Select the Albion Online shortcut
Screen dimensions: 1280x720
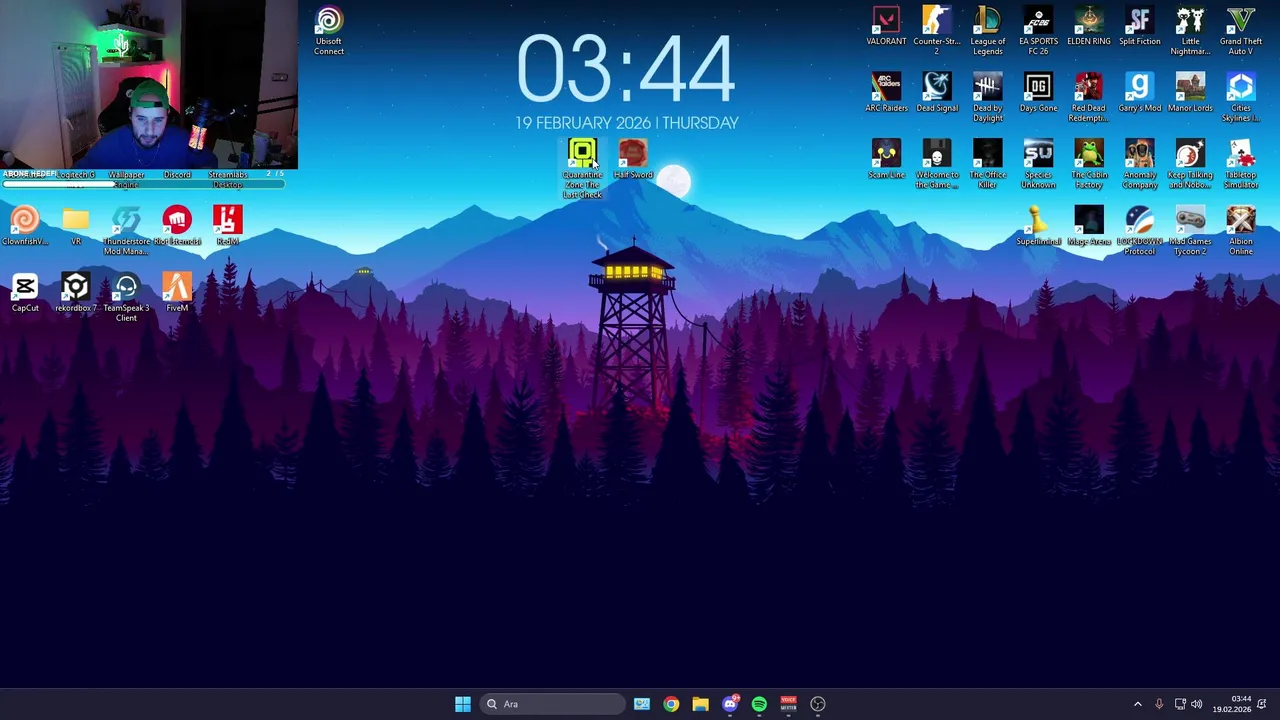[x=1241, y=230]
